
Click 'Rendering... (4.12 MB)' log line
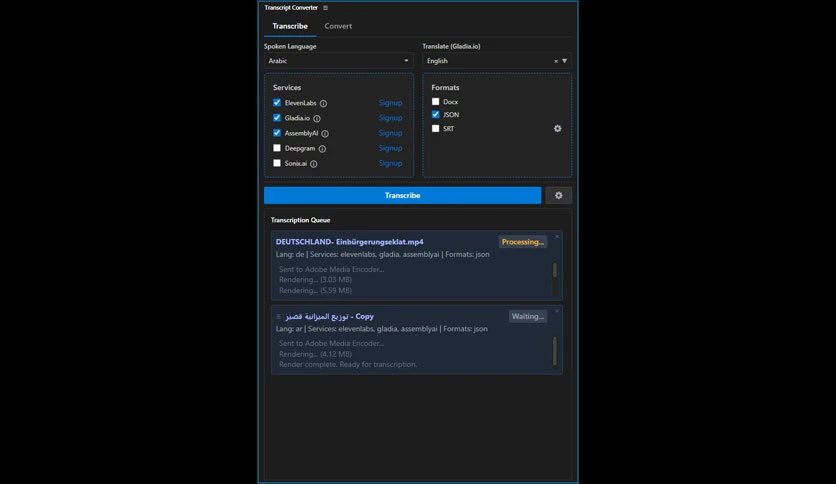click(315, 354)
